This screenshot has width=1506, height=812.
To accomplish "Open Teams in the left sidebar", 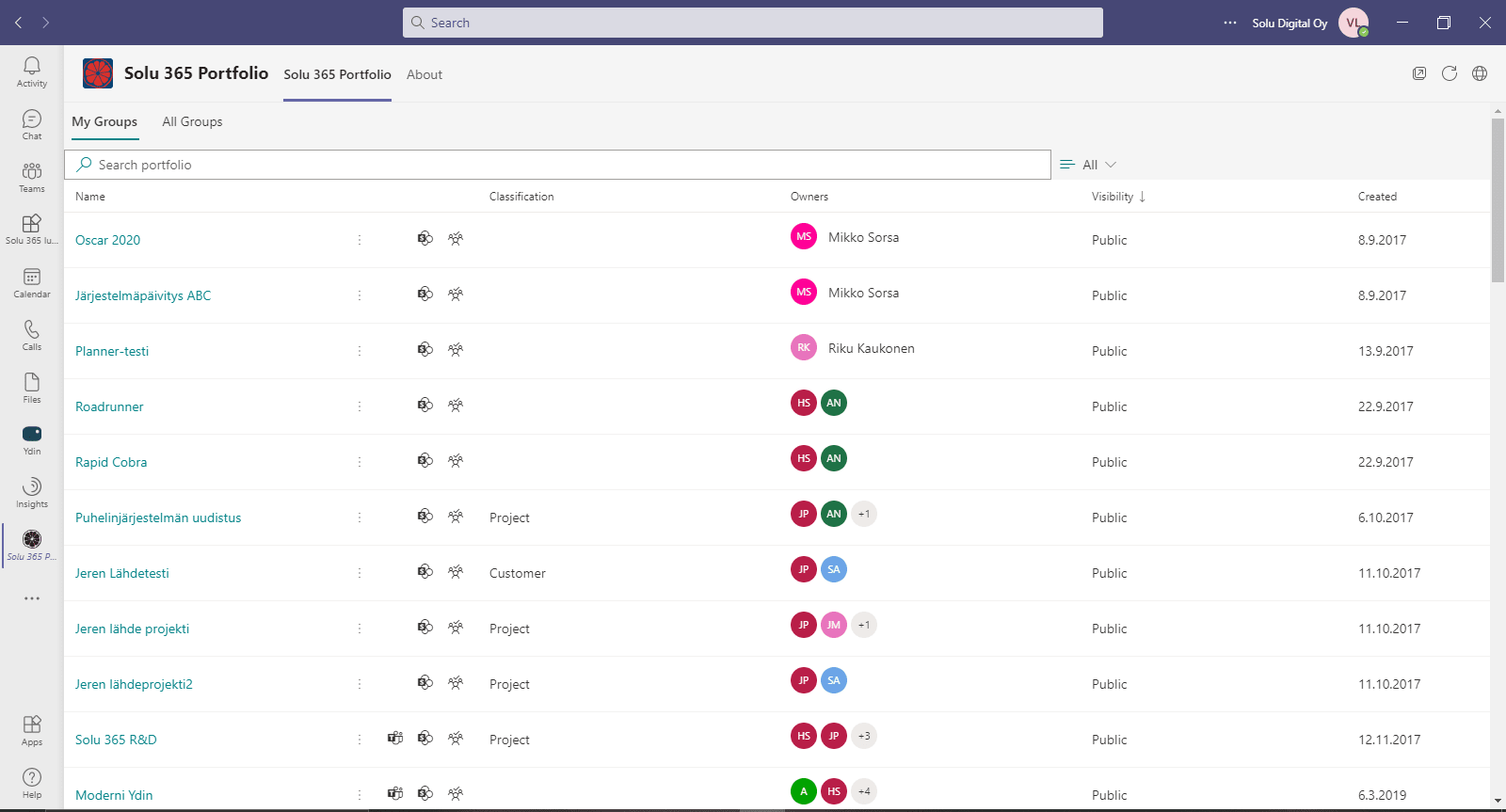I will (32, 177).
